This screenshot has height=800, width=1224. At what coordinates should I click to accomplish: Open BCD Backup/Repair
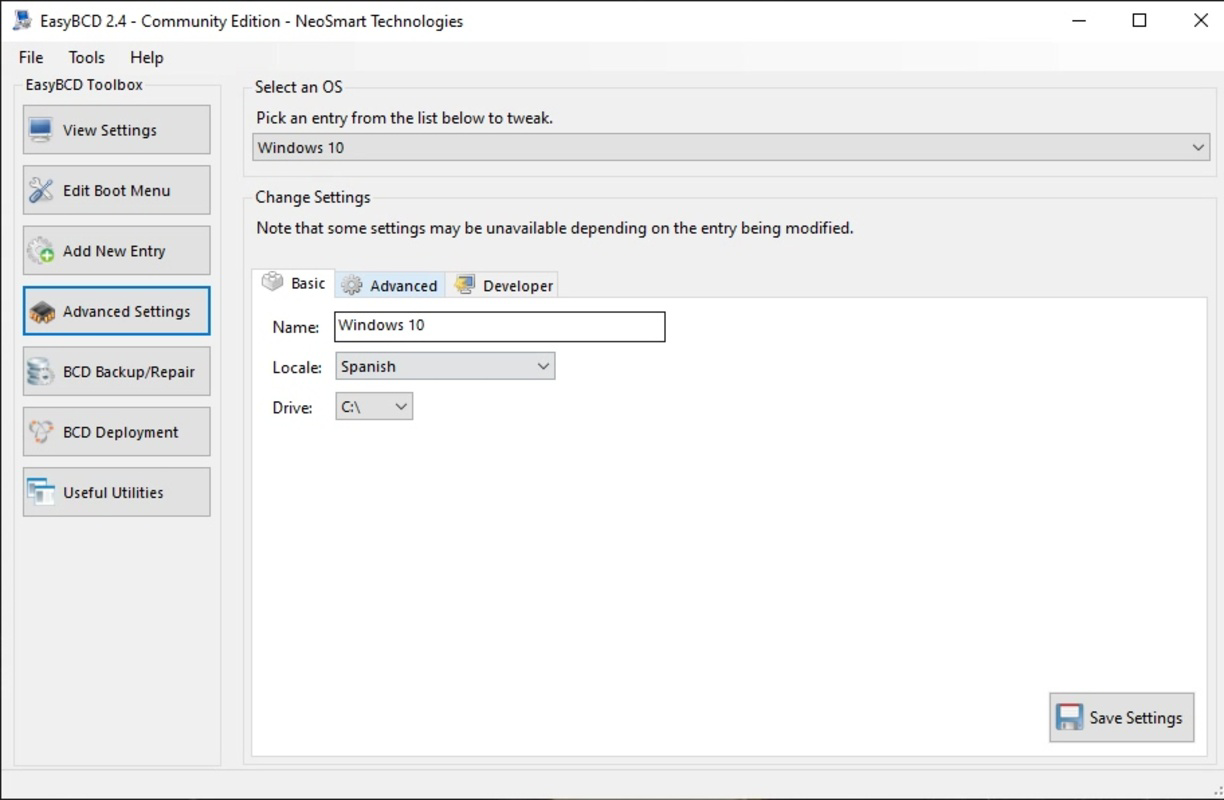pyautogui.click(x=117, y=372)
